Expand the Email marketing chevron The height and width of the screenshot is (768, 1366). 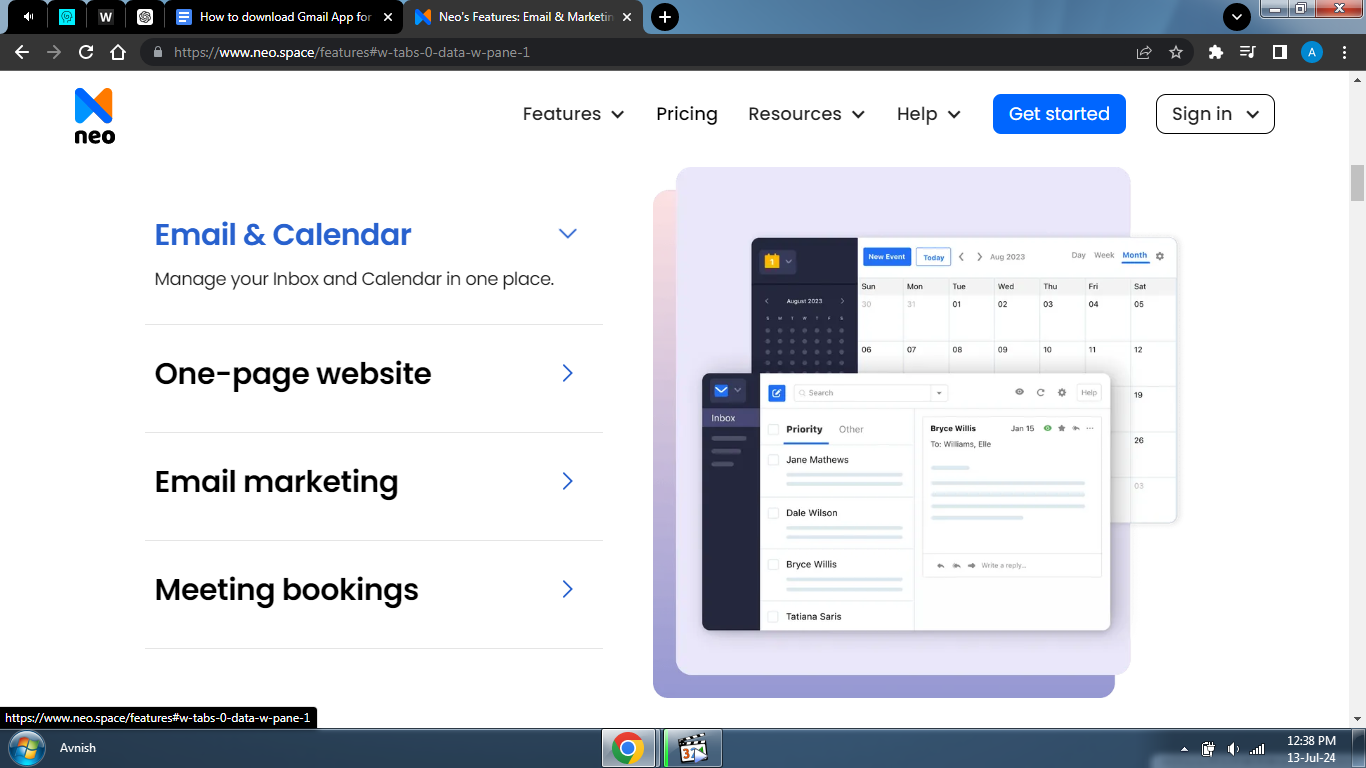568,481
